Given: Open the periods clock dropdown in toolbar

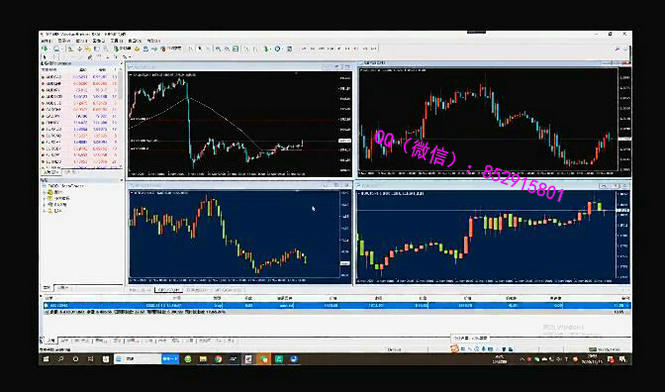Looking at the screenshot, I should [277, 49].
